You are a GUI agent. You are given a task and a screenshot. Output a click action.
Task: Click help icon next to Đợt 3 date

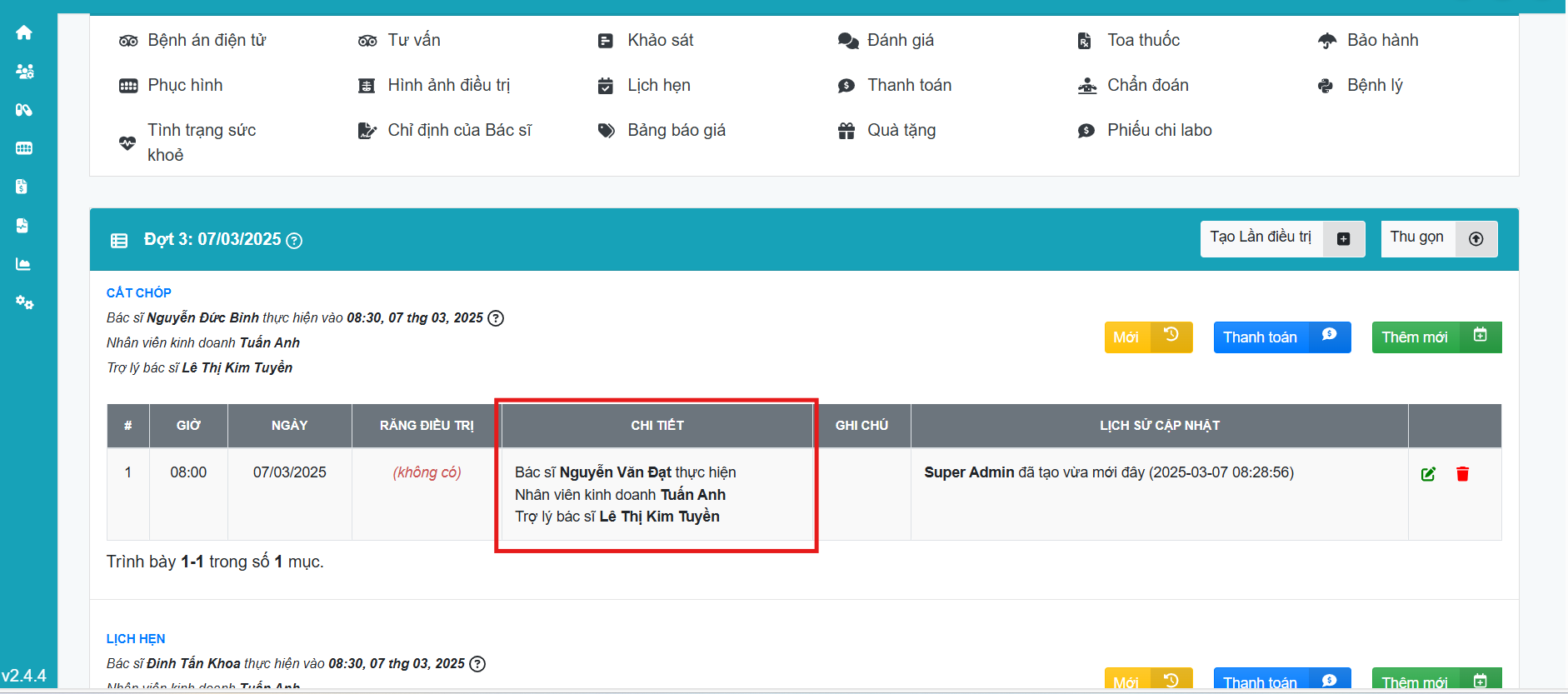(x=294, y=241)
